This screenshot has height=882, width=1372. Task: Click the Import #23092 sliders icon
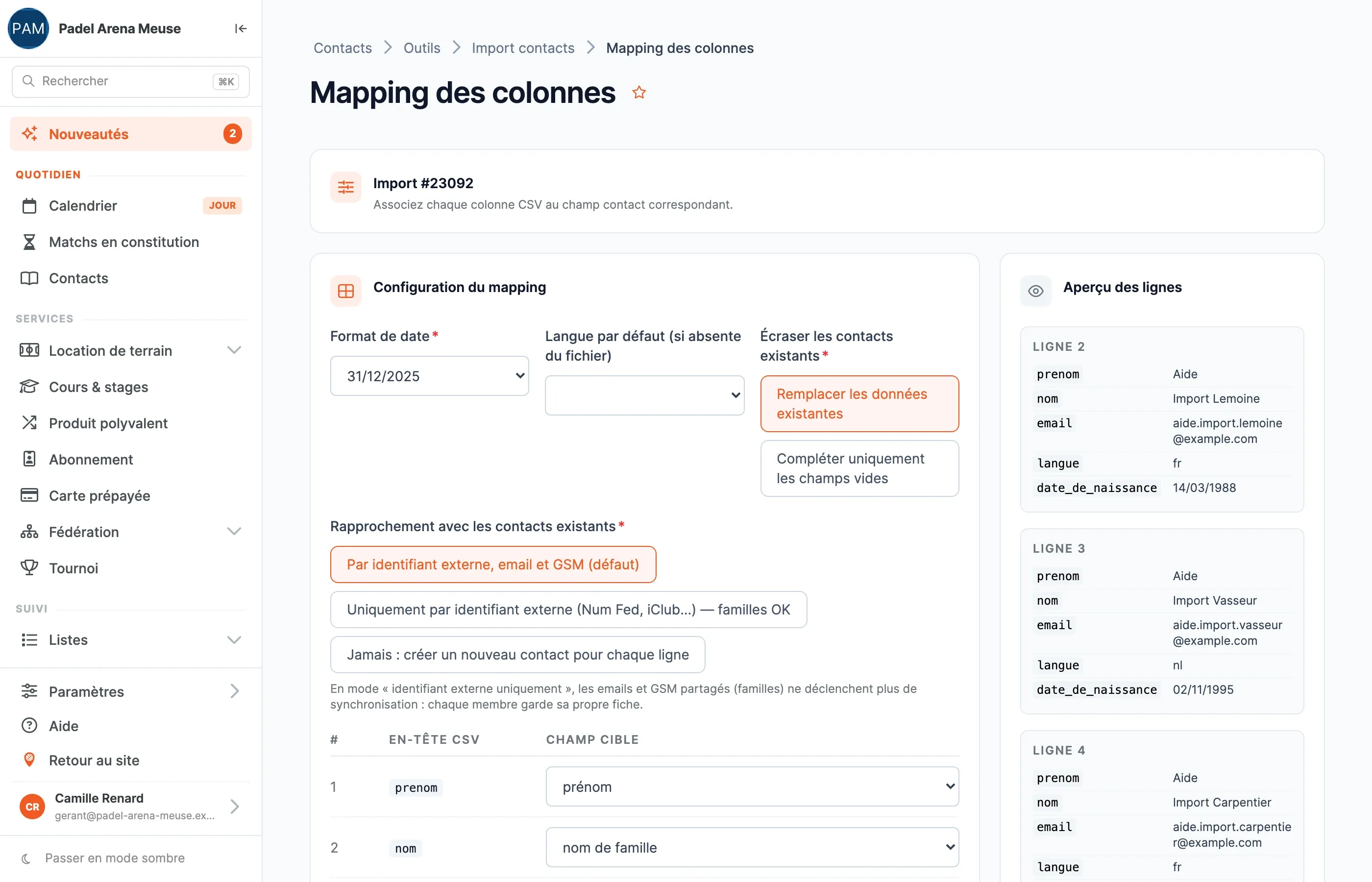[x=346, y=187]
